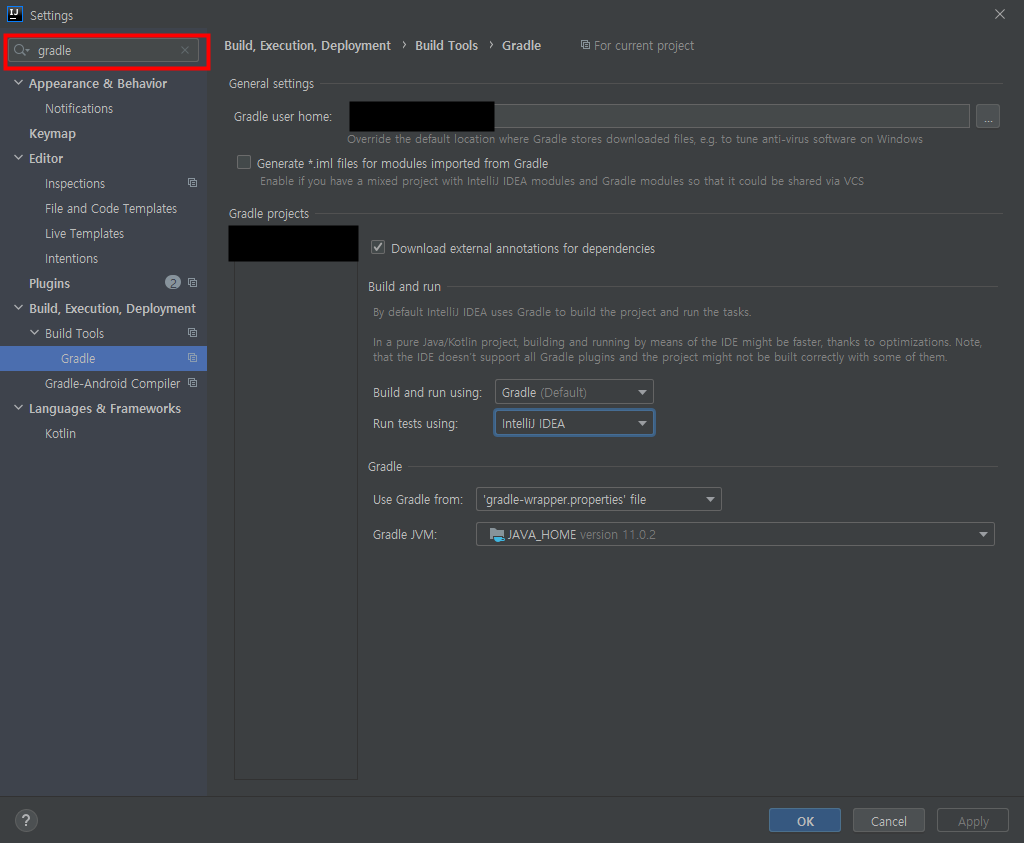Open Live Templates settings

pyautogui.click(x=84, y=233)
